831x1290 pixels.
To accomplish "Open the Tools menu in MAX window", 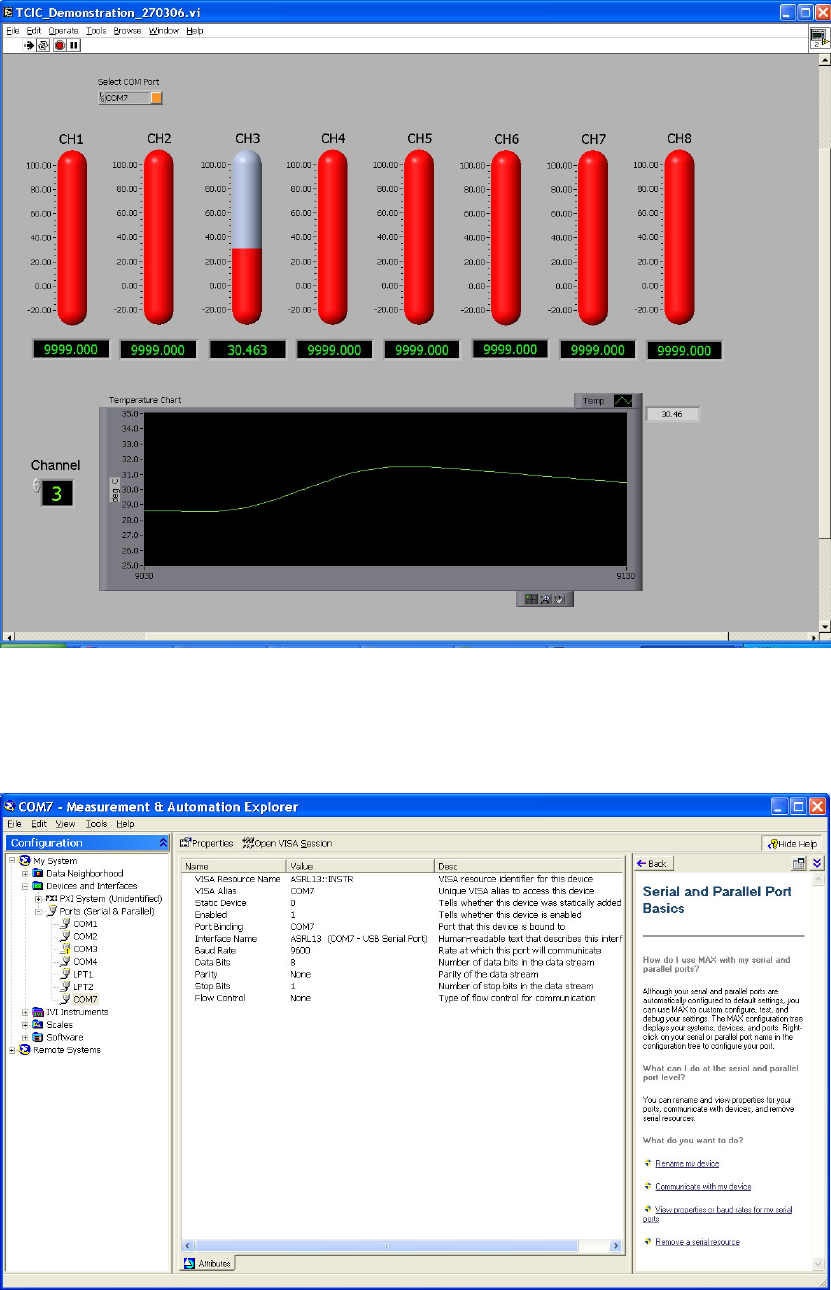I will pos(96,824).
